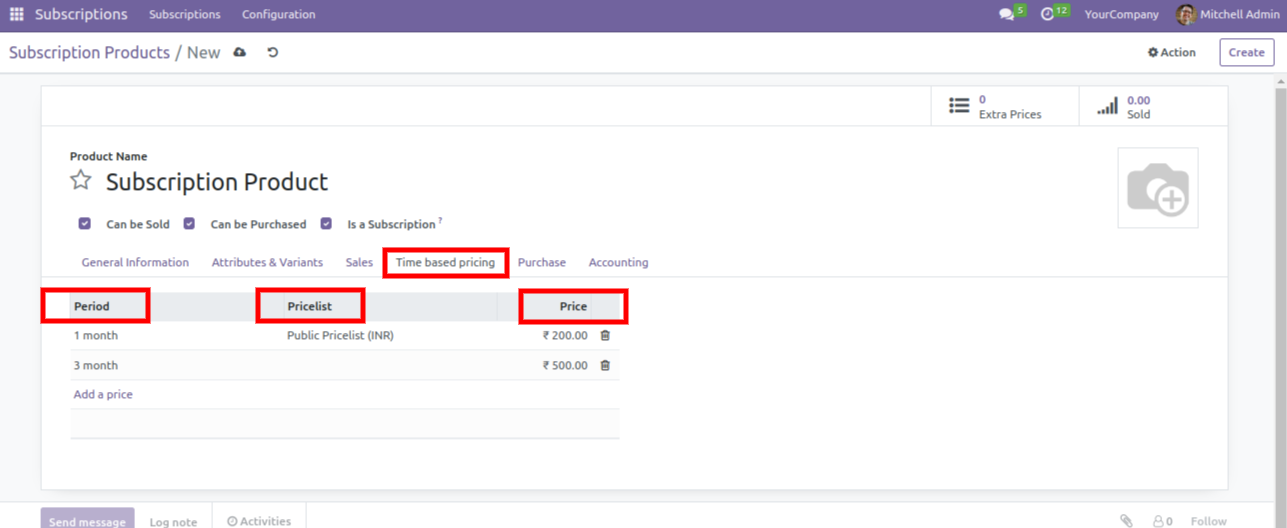
Task: Switch to the General Information tab
Action: coord(135,263)
